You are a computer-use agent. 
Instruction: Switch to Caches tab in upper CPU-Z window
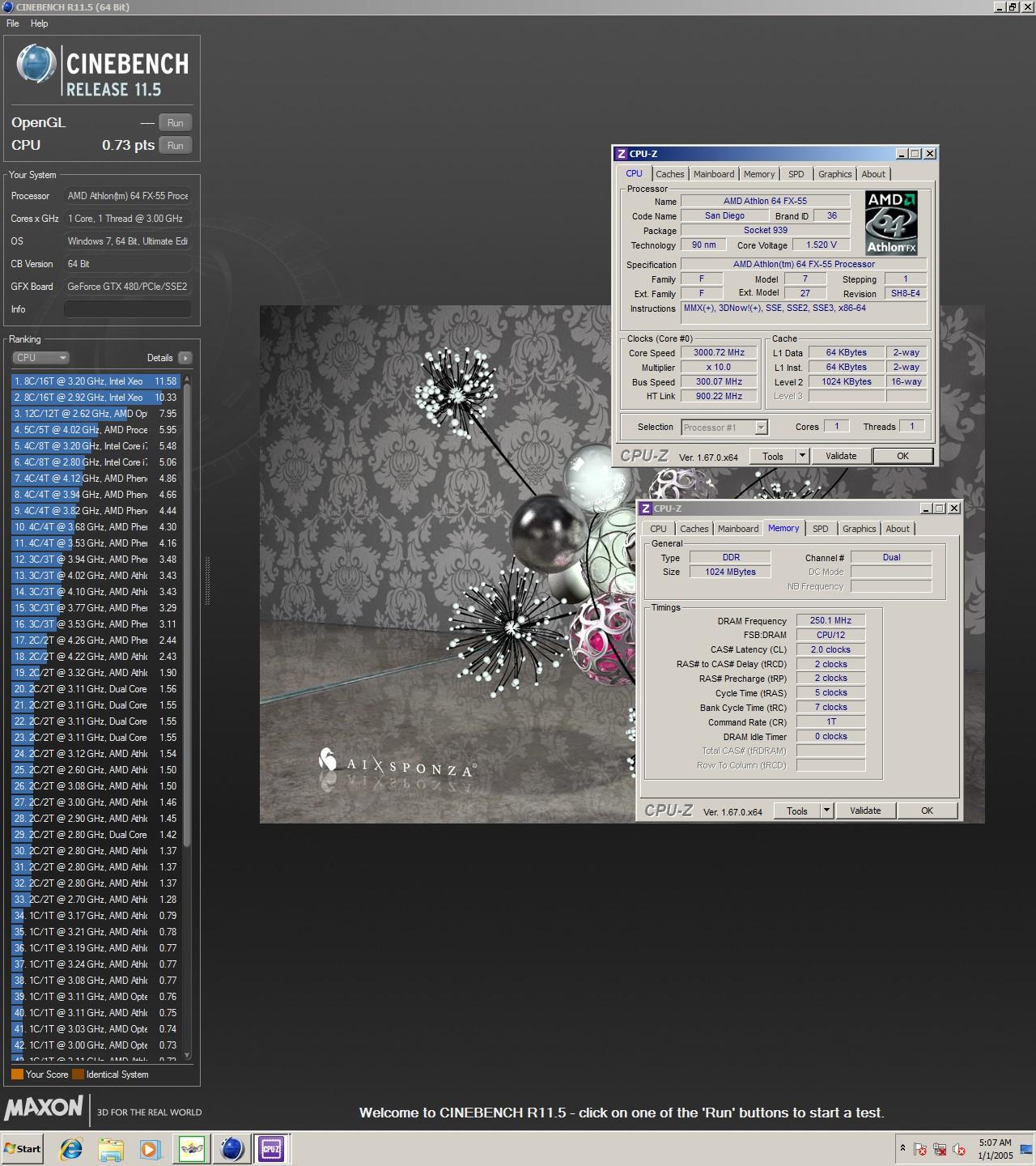click(670, 174)
